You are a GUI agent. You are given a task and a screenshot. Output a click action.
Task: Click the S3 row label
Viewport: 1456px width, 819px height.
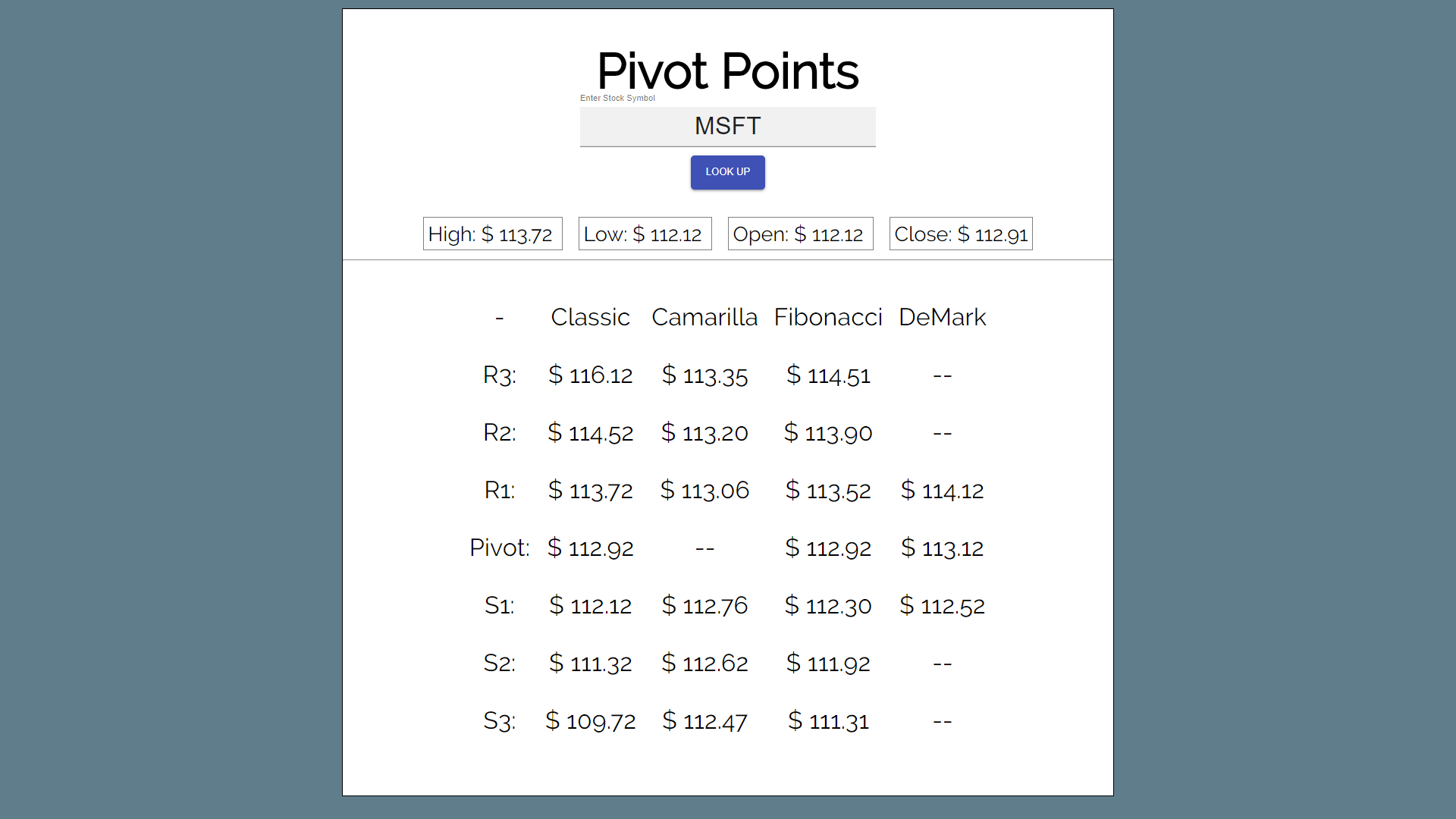point(500,720)
